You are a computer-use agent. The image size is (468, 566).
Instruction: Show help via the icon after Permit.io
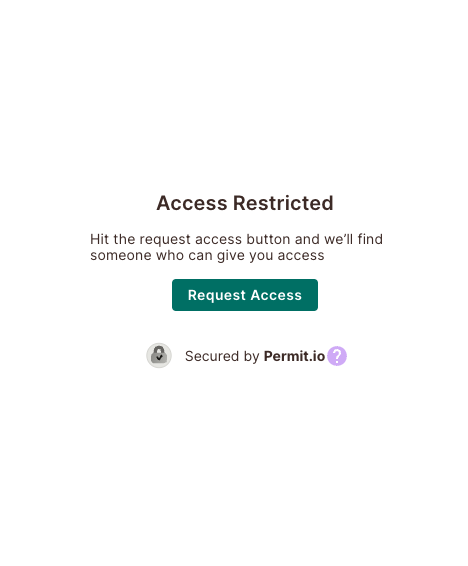pos(337,356)
